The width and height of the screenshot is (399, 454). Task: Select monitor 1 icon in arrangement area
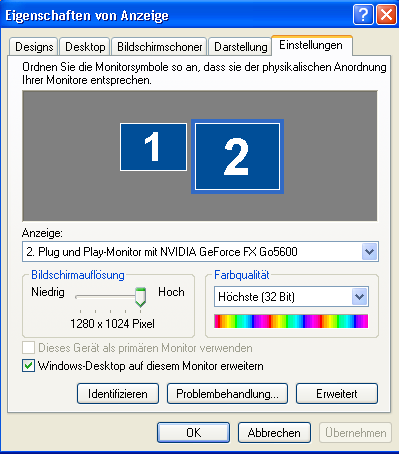(153, 147)
